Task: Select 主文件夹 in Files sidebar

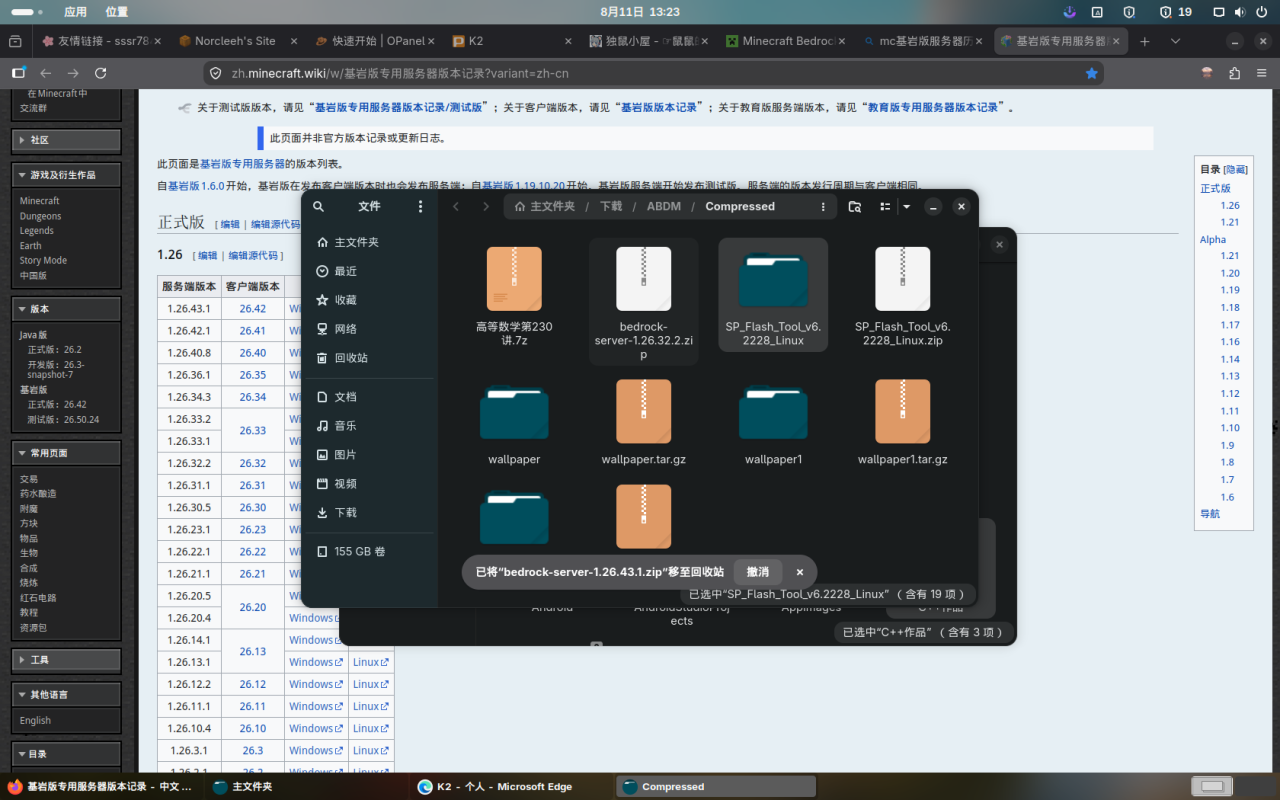Action: [x=370, y=242]
